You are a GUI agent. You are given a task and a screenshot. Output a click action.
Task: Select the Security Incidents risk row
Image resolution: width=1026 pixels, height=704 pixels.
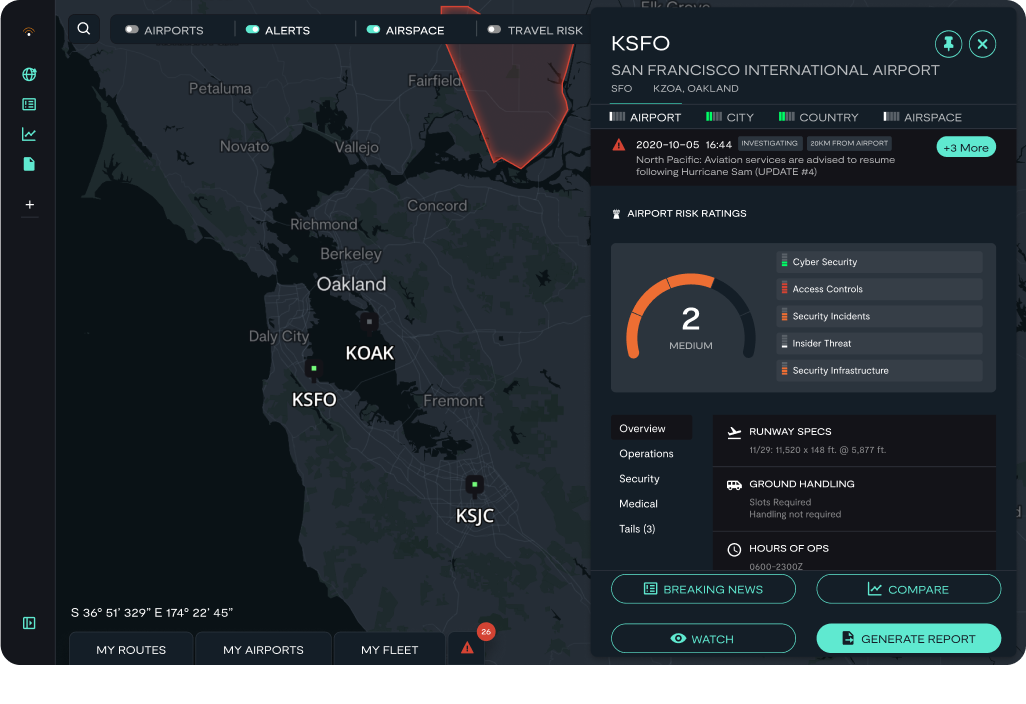pyautogui.click(x=879, y=316)
